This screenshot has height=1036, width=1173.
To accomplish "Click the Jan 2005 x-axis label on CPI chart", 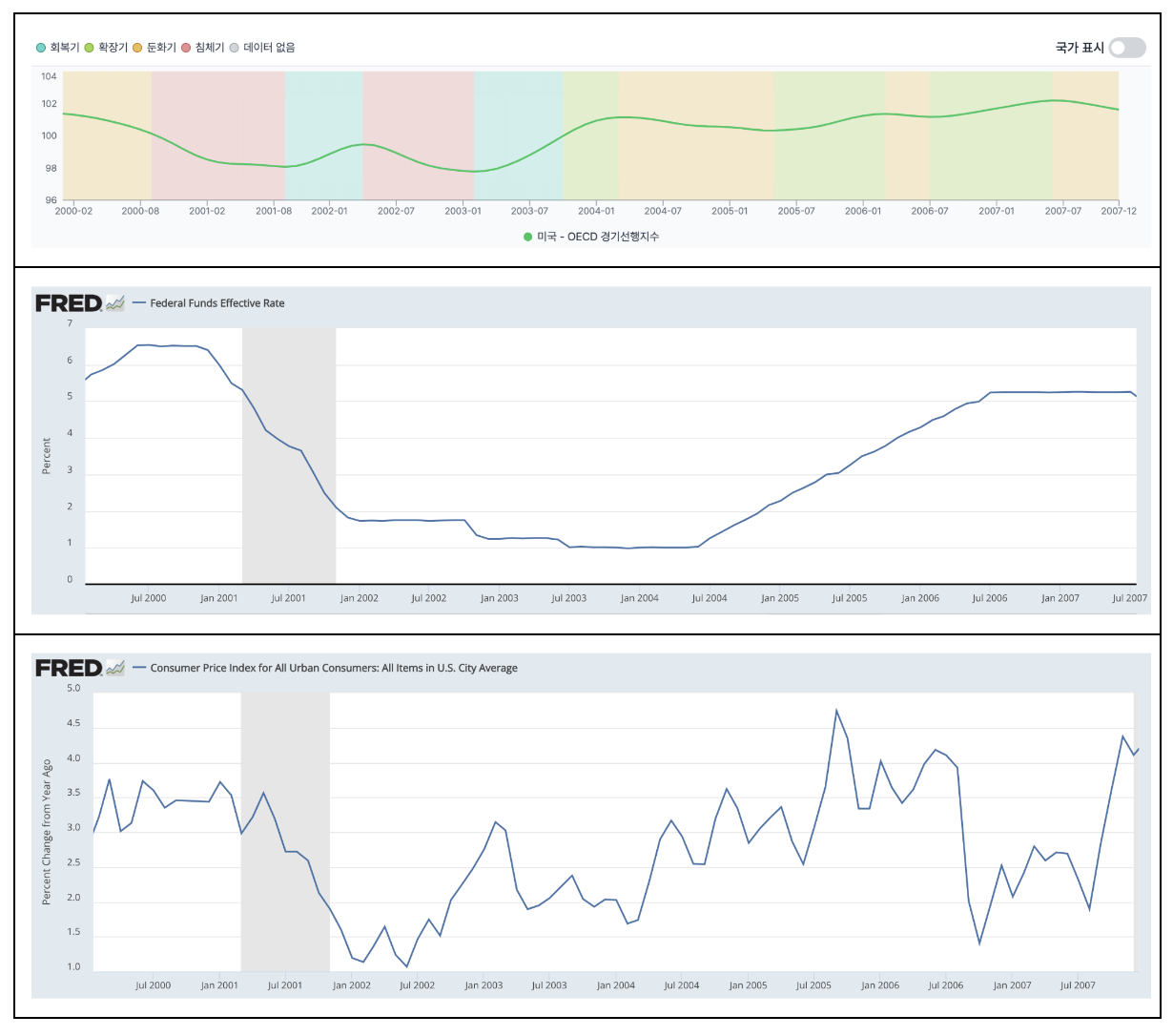I will click(748, 985).
